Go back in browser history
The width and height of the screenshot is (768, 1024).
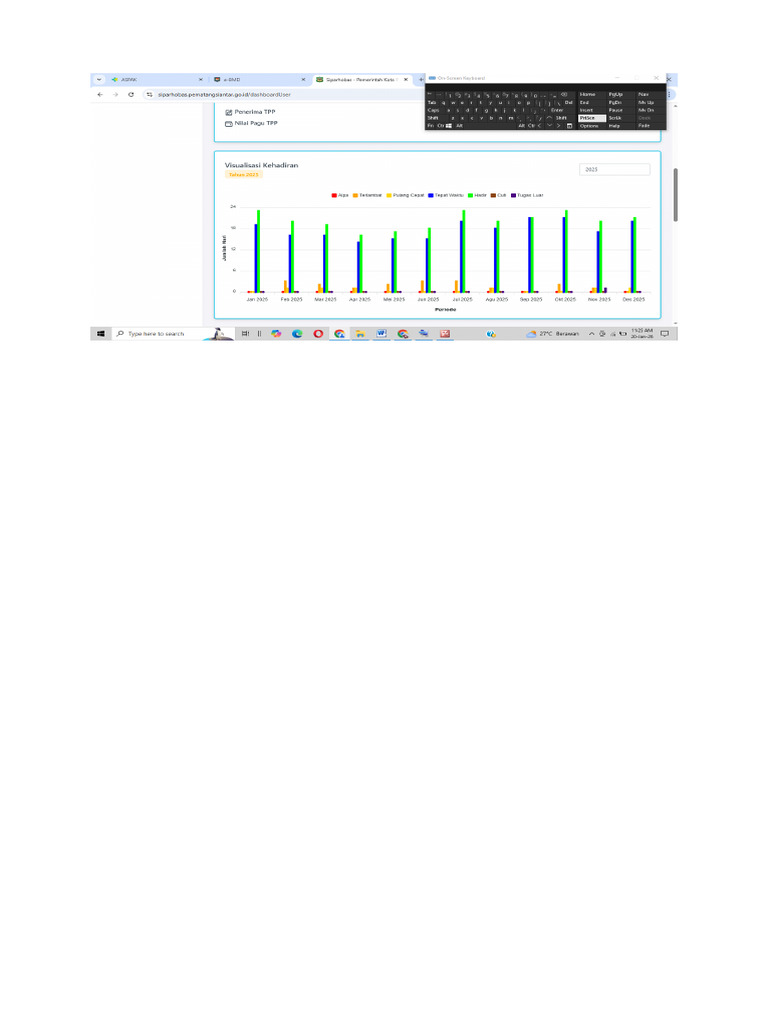pyautogui.click(x=100, y=95)
